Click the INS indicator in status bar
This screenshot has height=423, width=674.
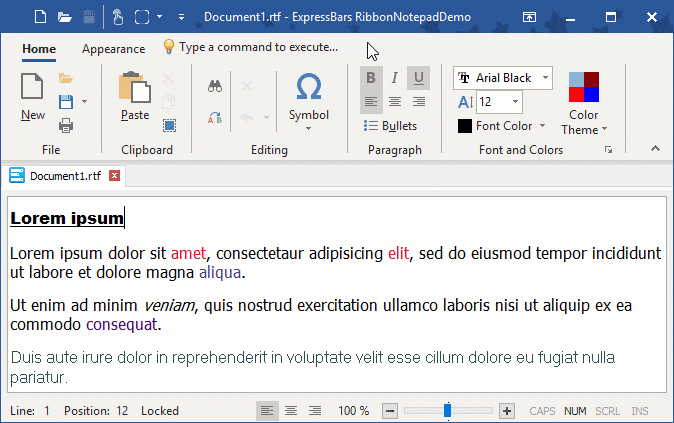tap(640, 411)
